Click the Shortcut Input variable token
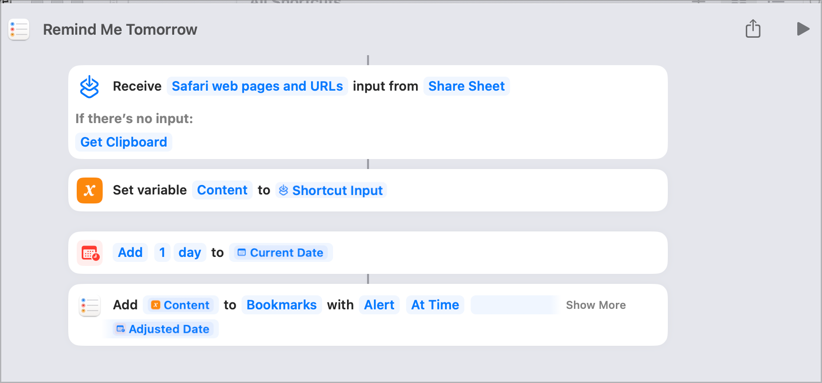Screen dimensions: 822x383 pos(331,190)
